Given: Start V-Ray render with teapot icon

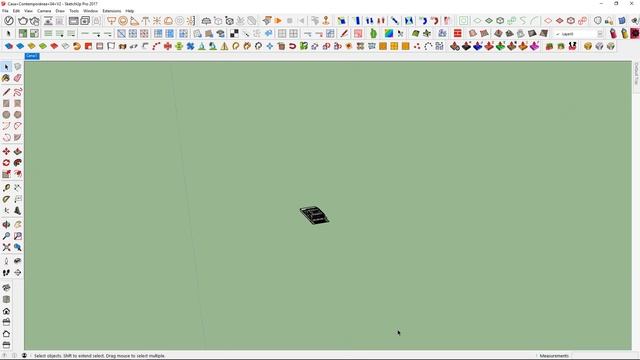Looking at the screenshot, I should (x=23, y=20).
